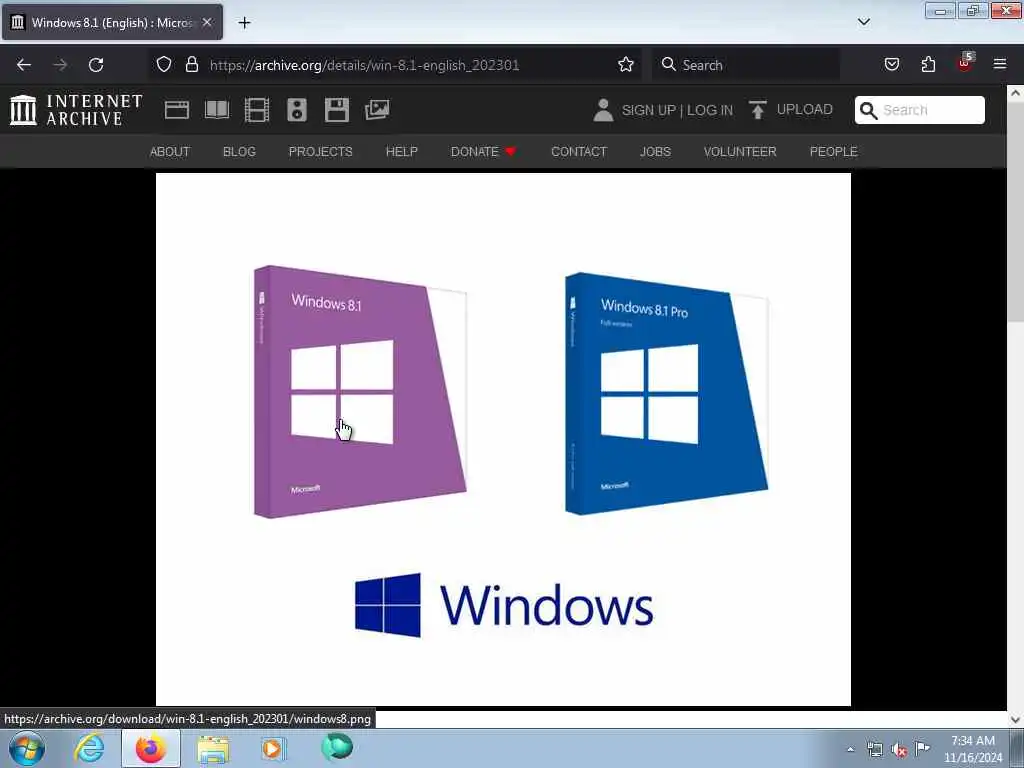Click the Firefox taskbar icon
This screenshot has width=1024, height=768.
click(151, 748)
